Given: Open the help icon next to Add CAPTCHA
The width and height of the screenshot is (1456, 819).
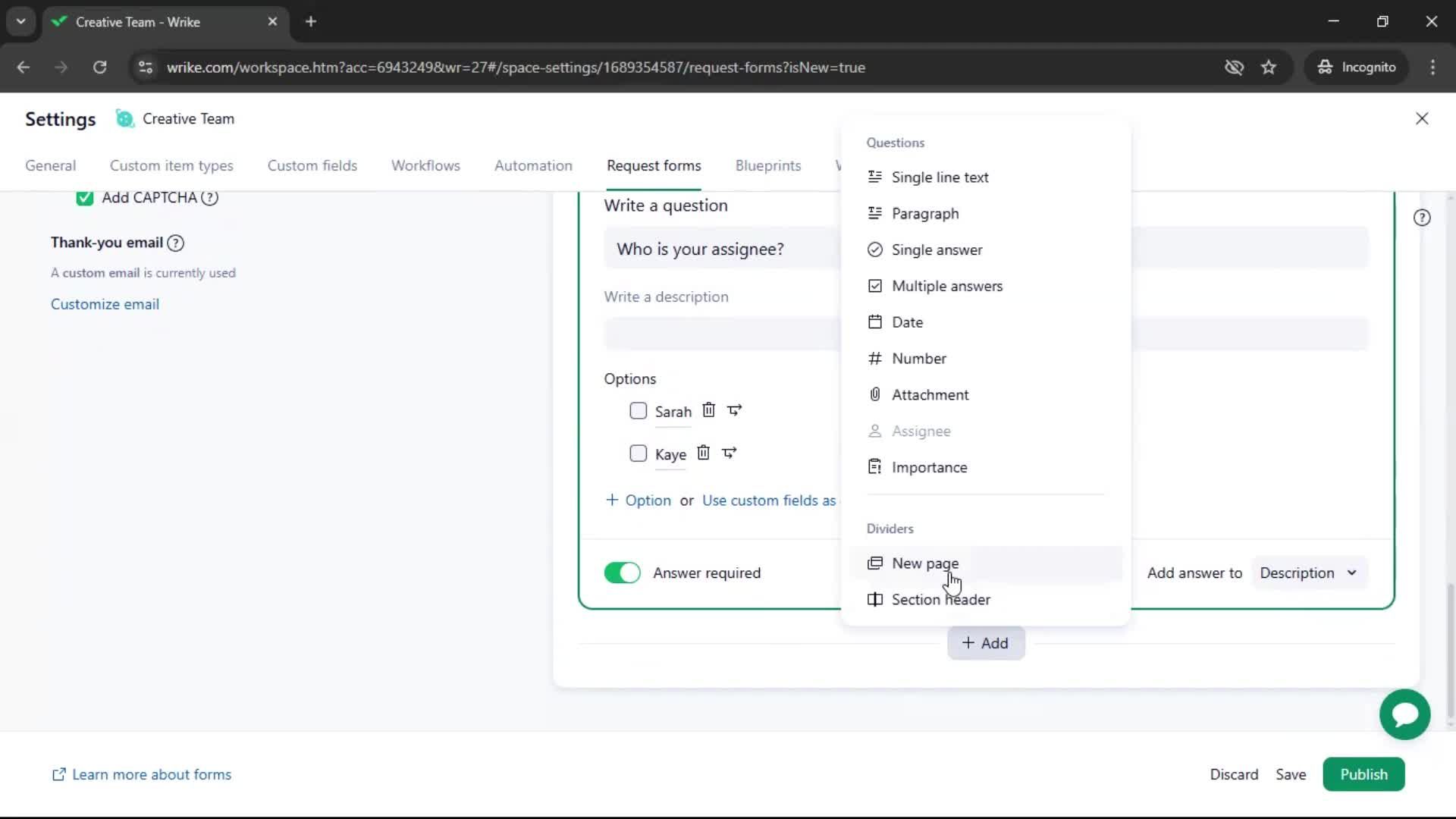Looking at the screenshot, I should [209, 198].
